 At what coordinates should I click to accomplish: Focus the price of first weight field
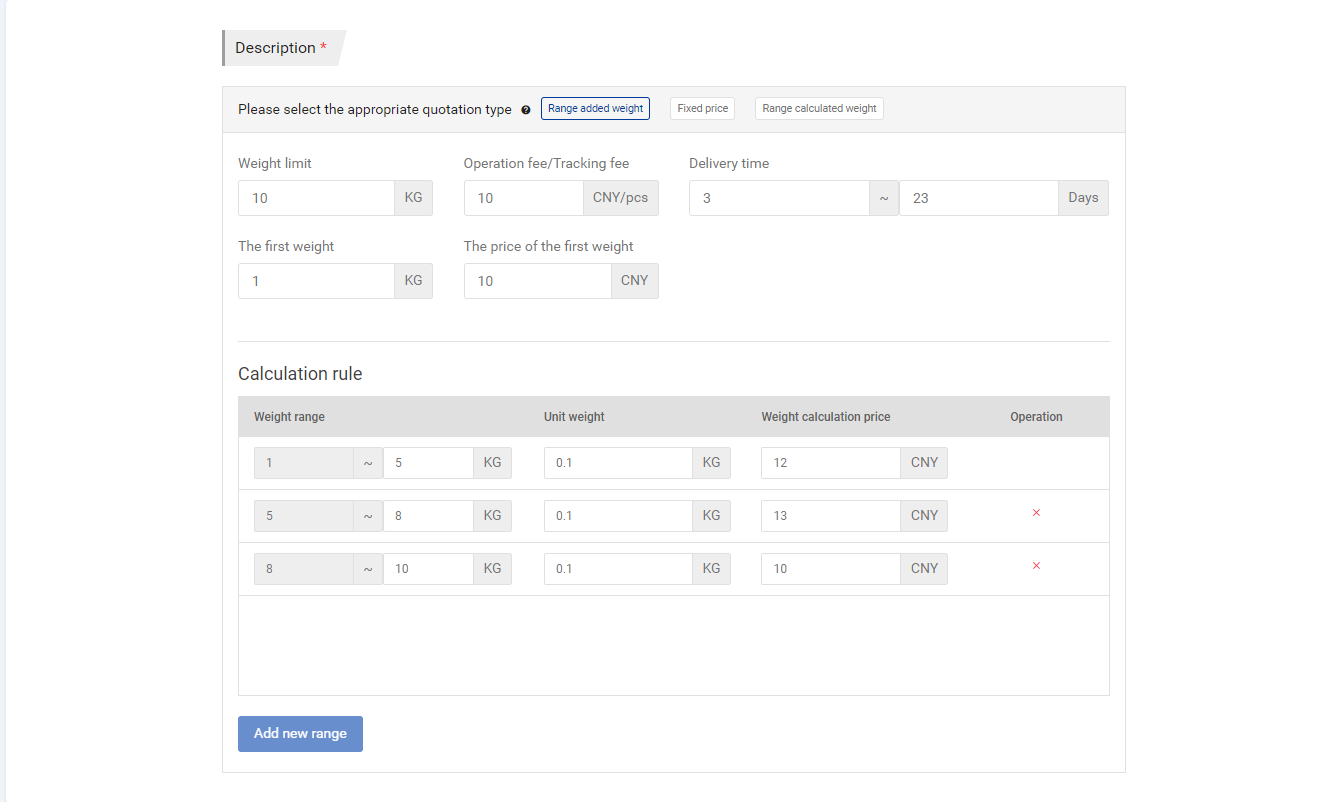pyautogui.click(x=537, y=281)
